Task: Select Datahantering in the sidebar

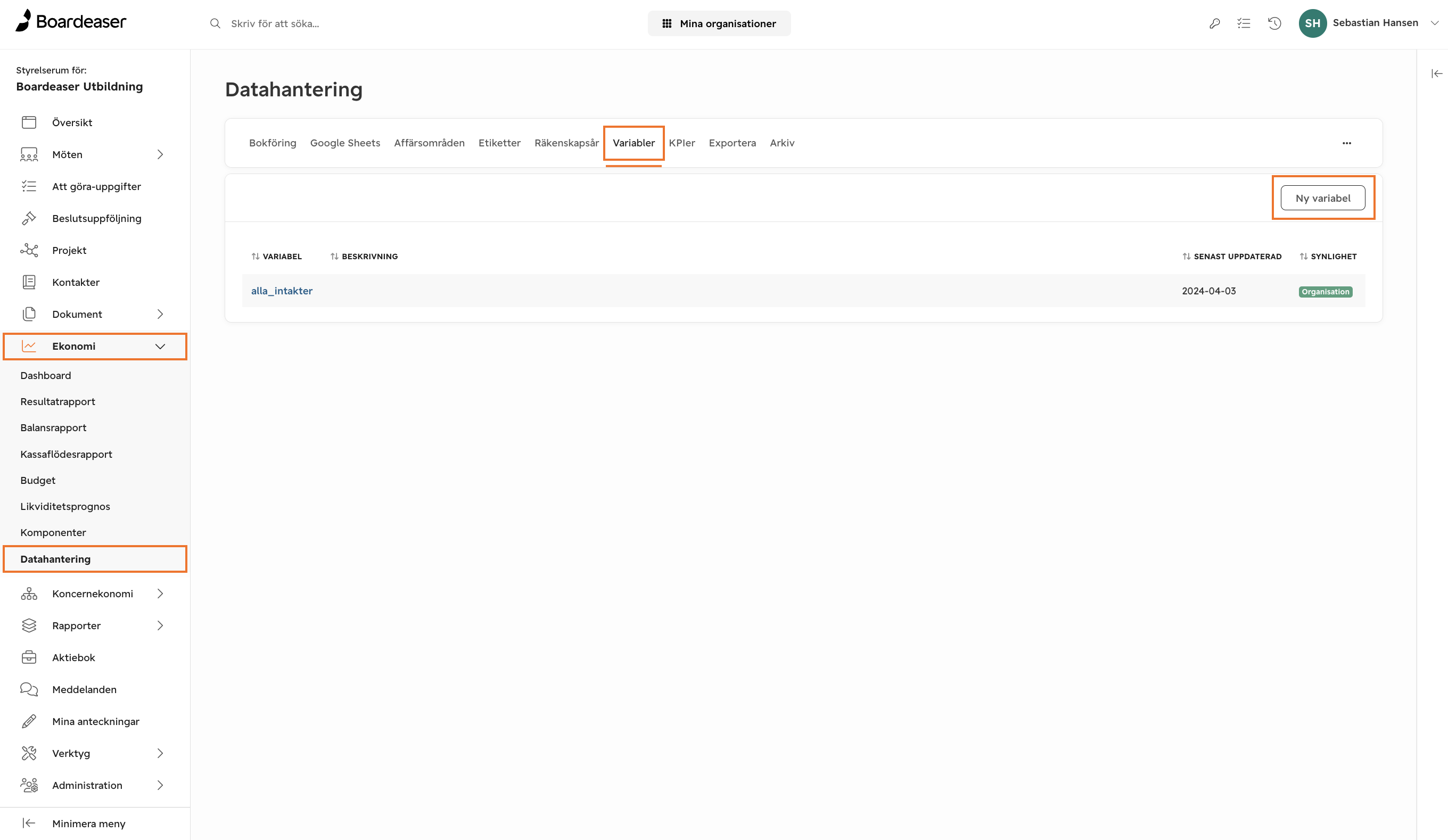Action: 95,559
